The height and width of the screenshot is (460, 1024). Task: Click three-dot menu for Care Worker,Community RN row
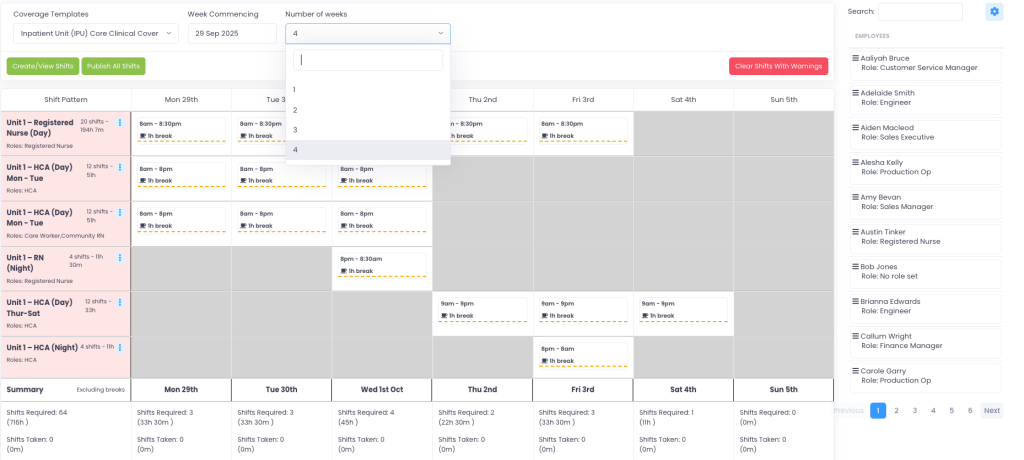pos(120,213)
